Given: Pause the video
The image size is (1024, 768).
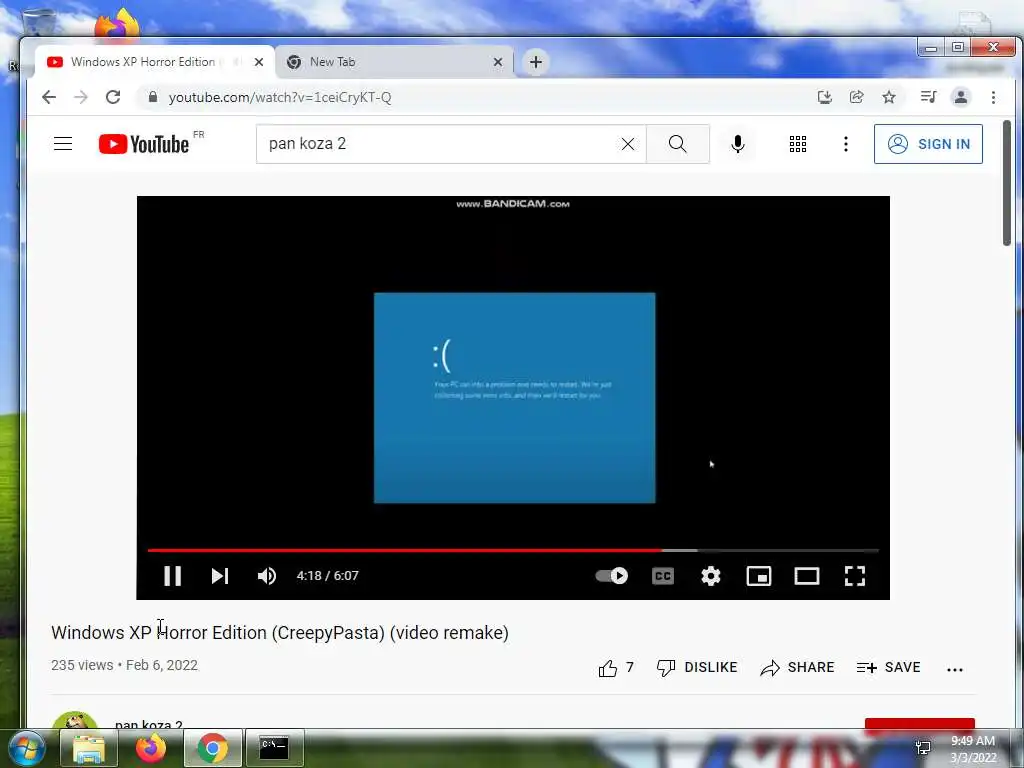Looking at the screenshot, I should (x=172, y=575).
